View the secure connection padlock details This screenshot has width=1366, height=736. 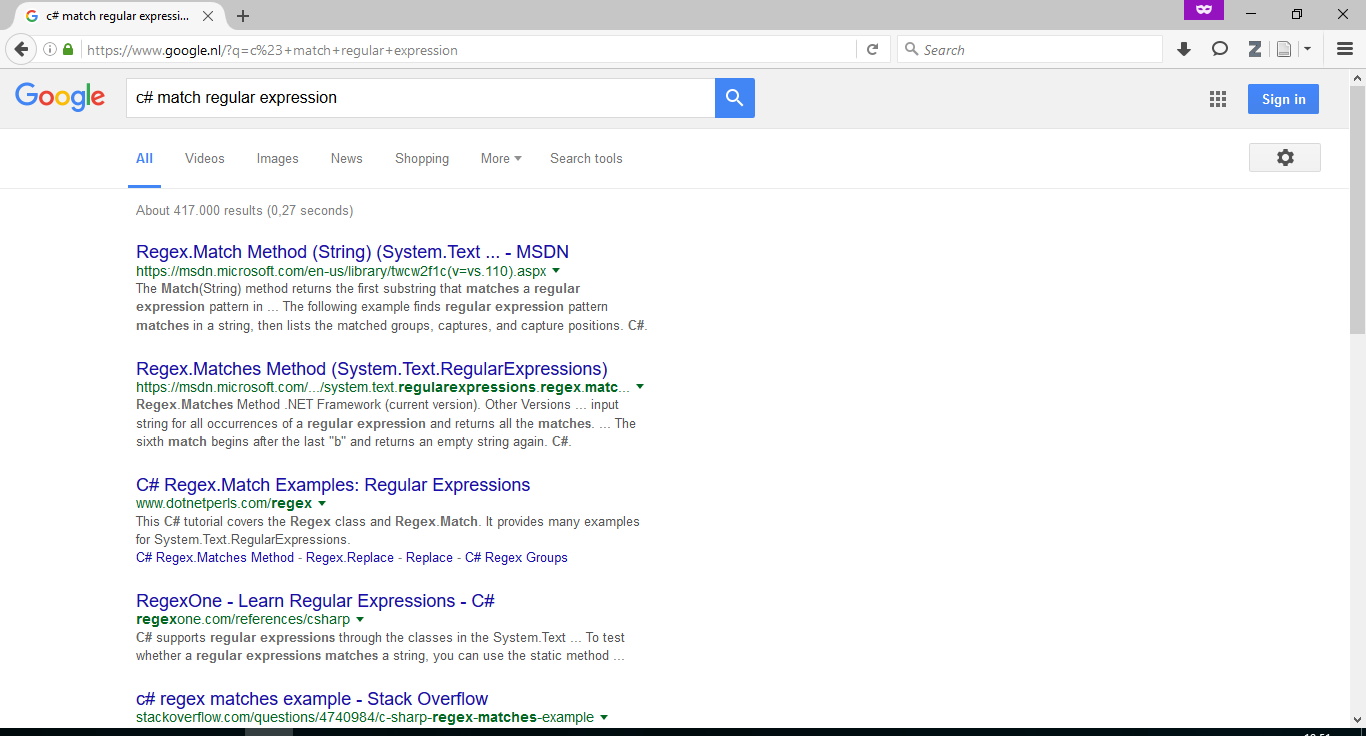click(x=68, y=49)
